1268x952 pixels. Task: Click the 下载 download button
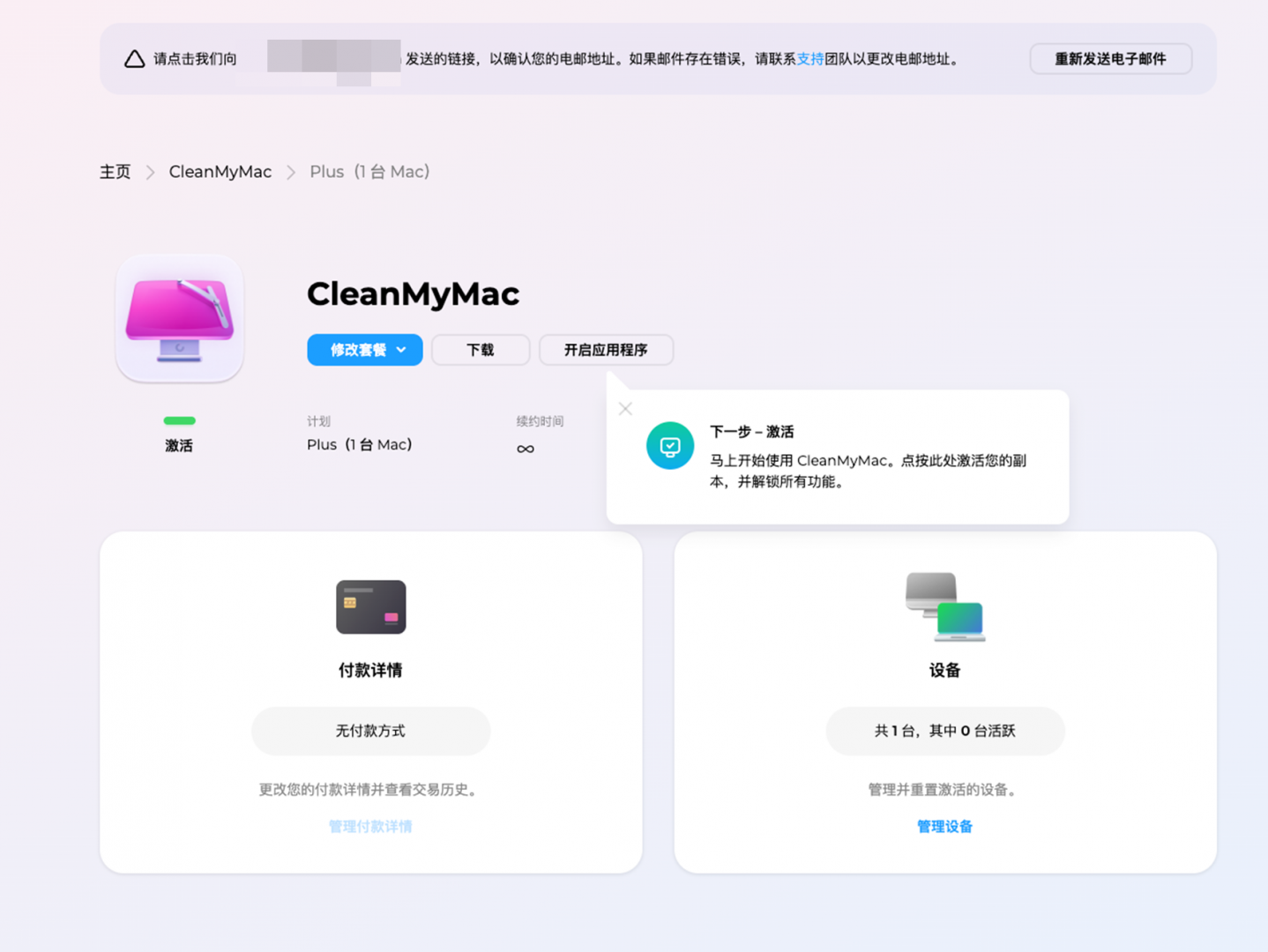pyautogui.click(x=481, y=350)
